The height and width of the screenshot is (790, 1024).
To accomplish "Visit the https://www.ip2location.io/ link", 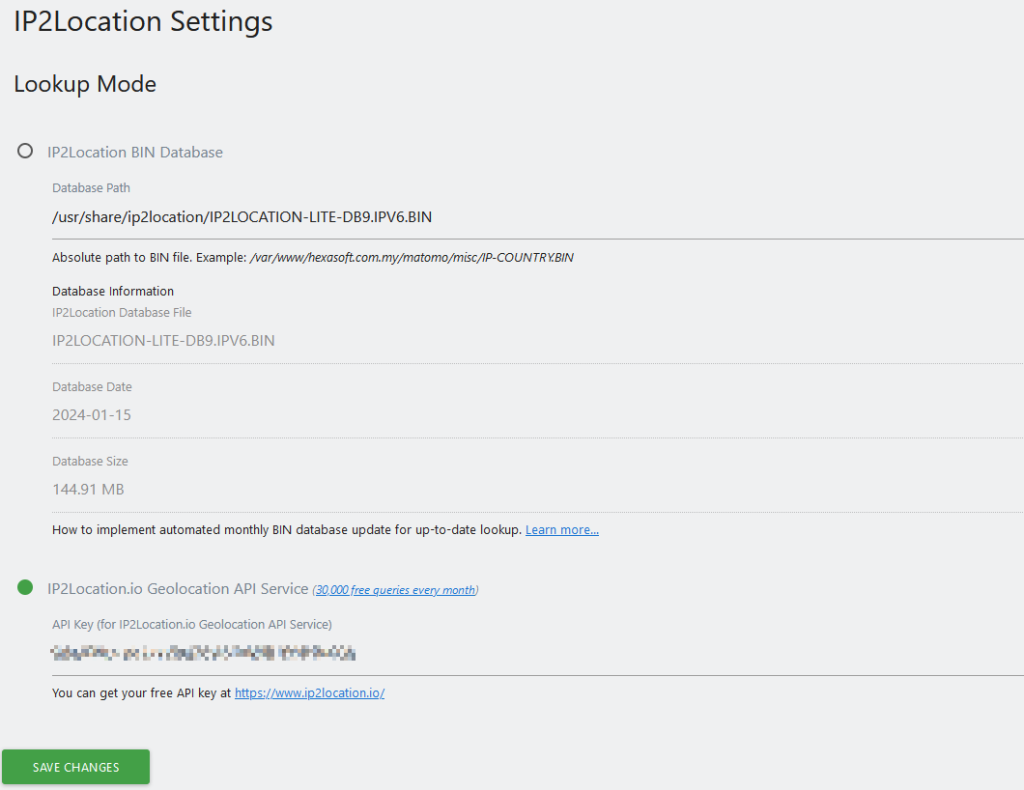I will (309, 693).
